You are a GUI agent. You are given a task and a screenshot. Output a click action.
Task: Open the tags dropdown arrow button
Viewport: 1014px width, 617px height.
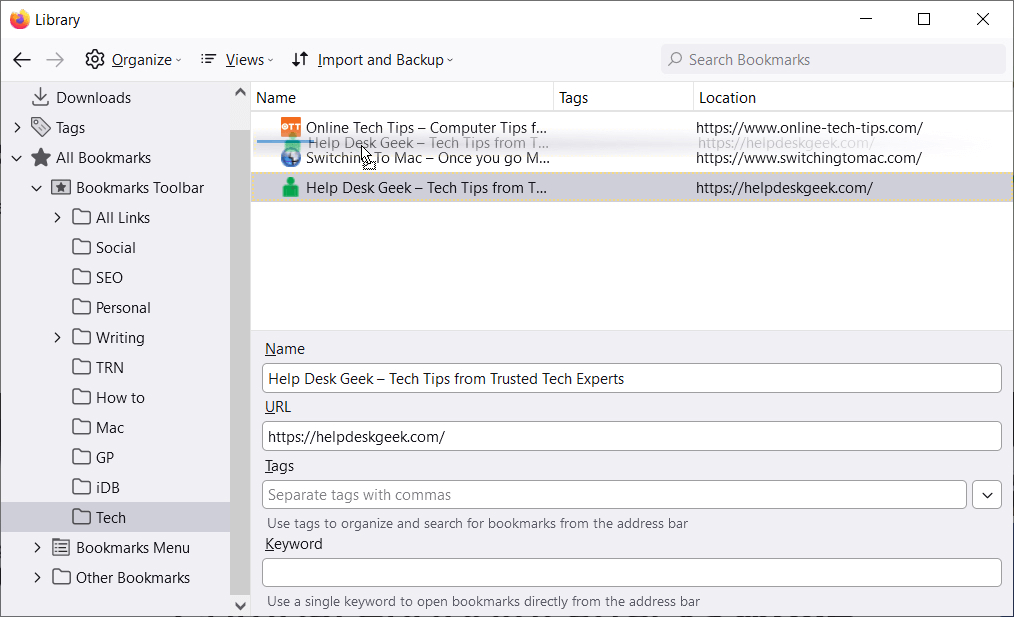986,495
